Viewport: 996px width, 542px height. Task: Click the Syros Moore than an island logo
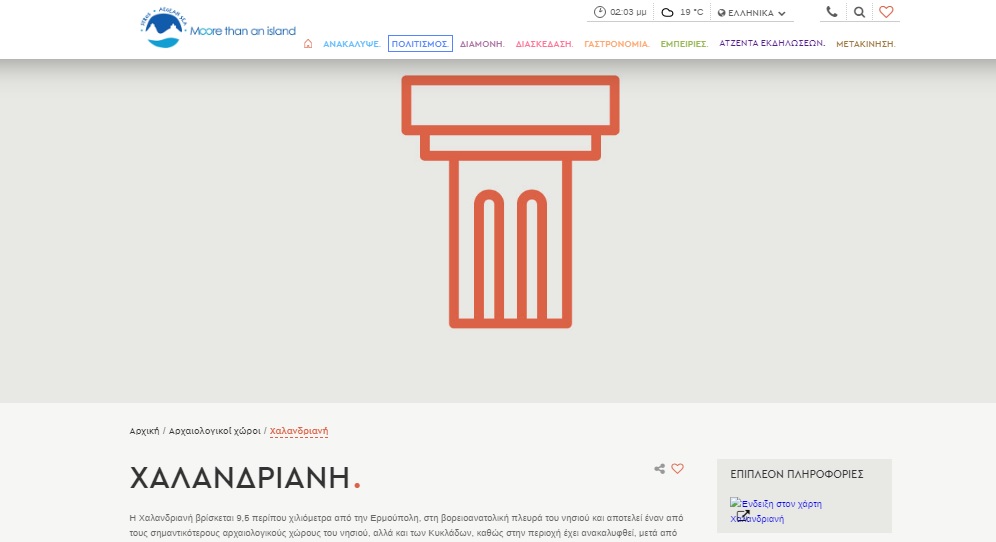[219, 28]
